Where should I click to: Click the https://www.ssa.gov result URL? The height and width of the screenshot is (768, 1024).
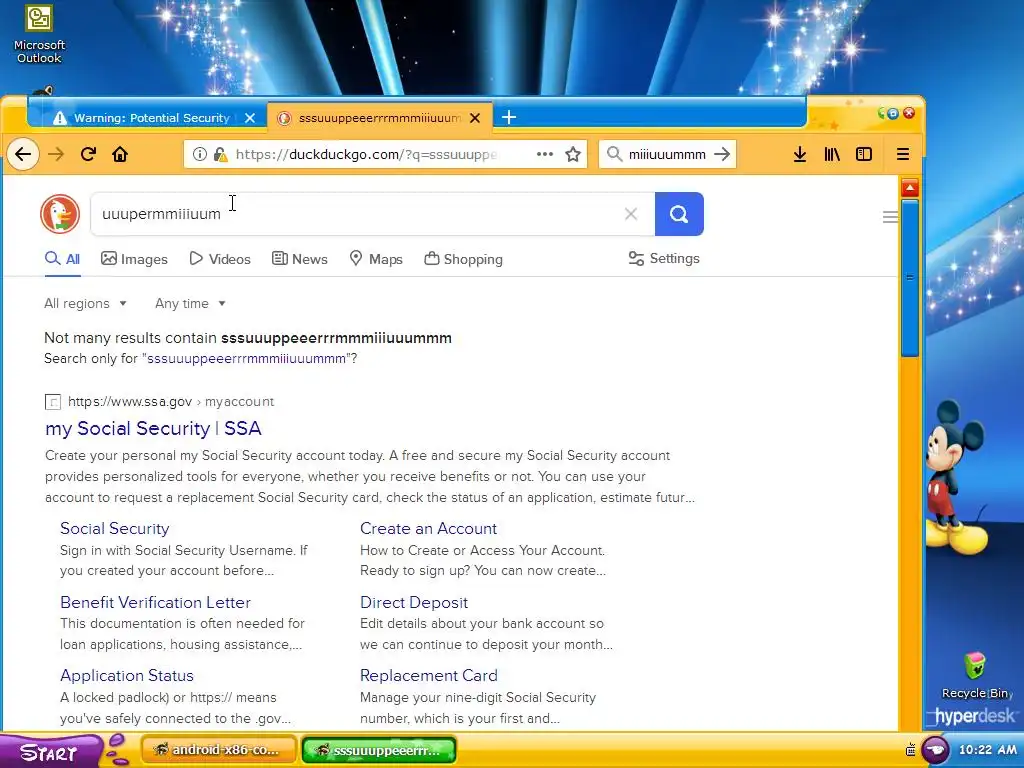pyautogui.click(x=130, y=402)
